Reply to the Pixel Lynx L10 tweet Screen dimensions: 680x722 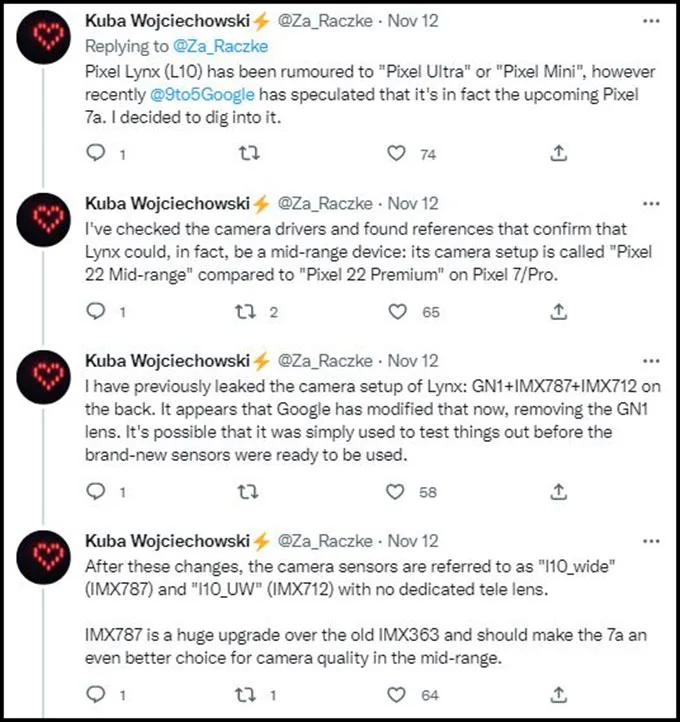(x=96, y=153)
